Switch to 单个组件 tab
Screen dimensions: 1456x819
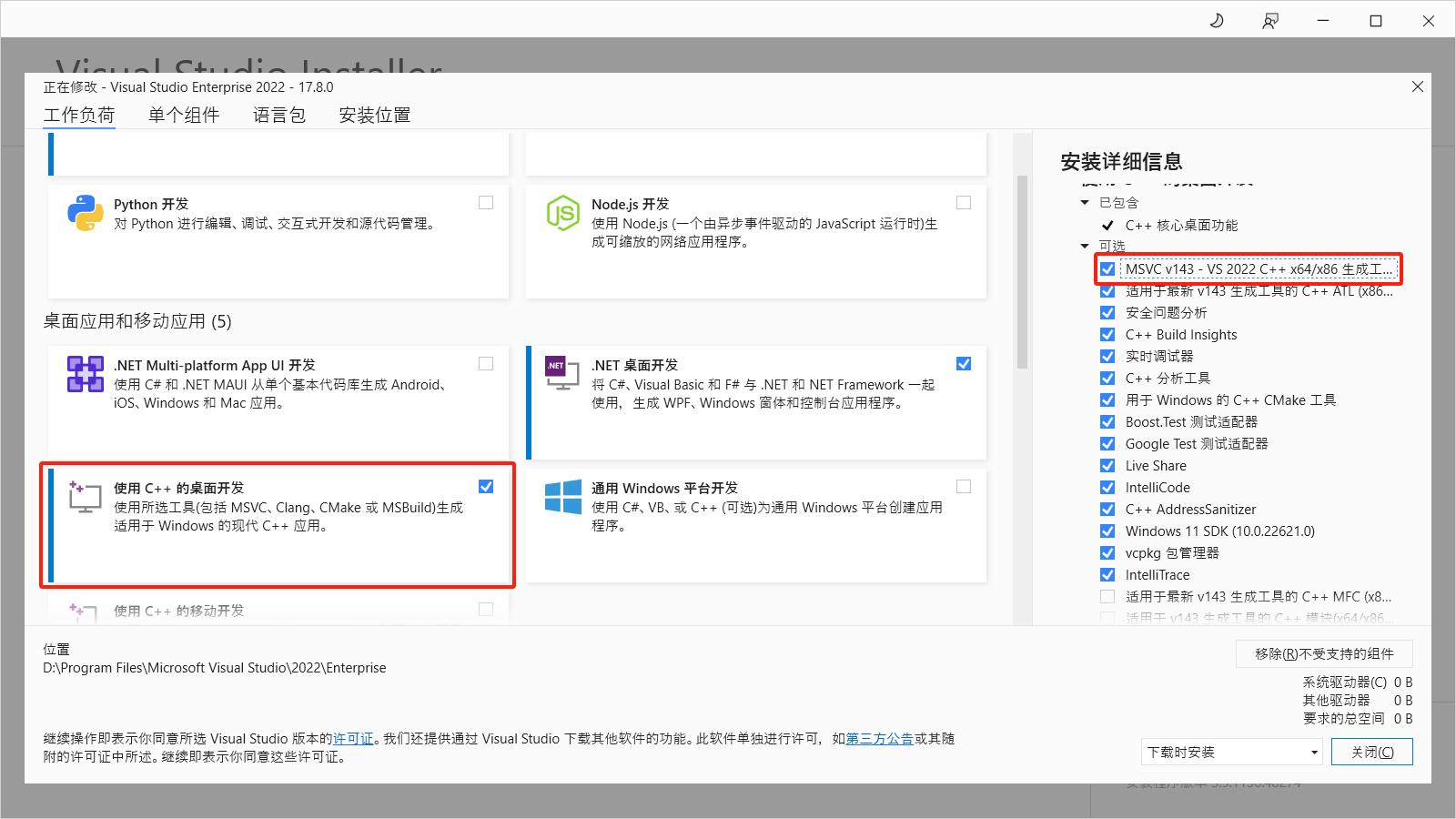(184, 116)
